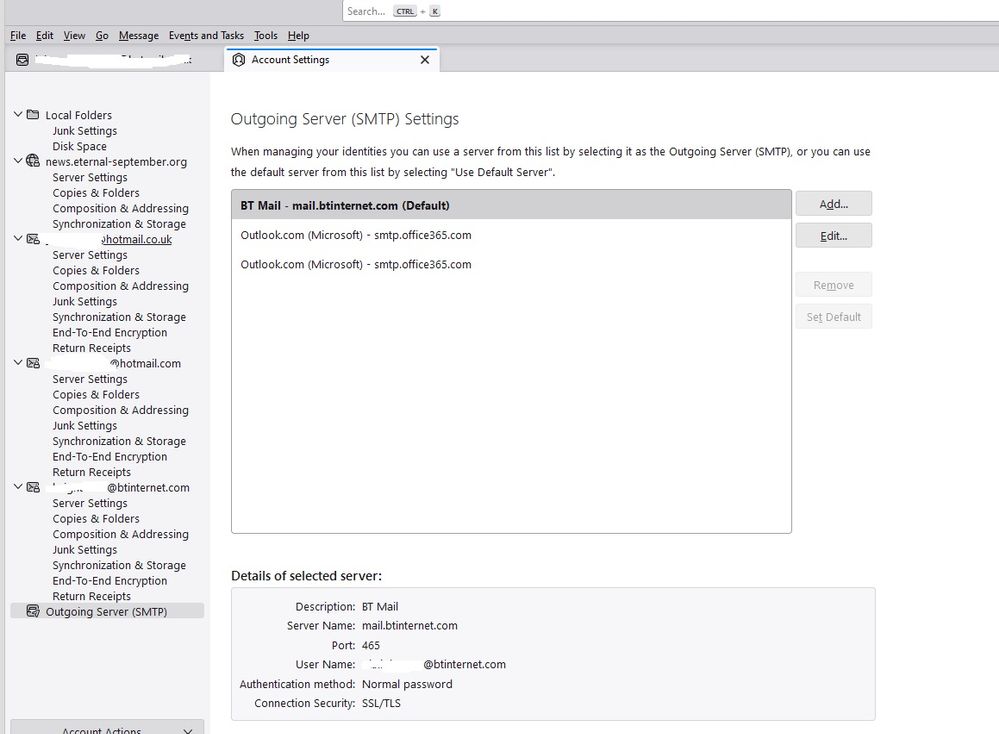Click the Outgoing Server (SMTP) icon

click(34, 611)
